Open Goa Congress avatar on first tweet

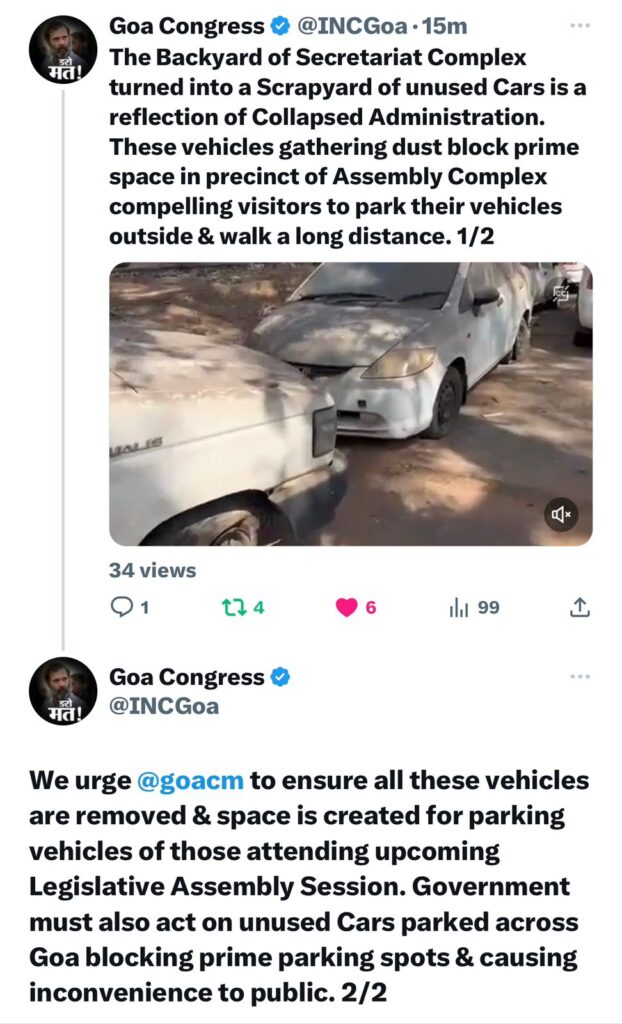pos(63,50)
